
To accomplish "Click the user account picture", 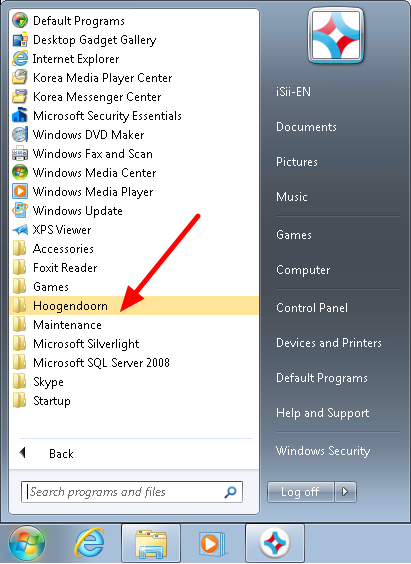I will coord(336,36).
